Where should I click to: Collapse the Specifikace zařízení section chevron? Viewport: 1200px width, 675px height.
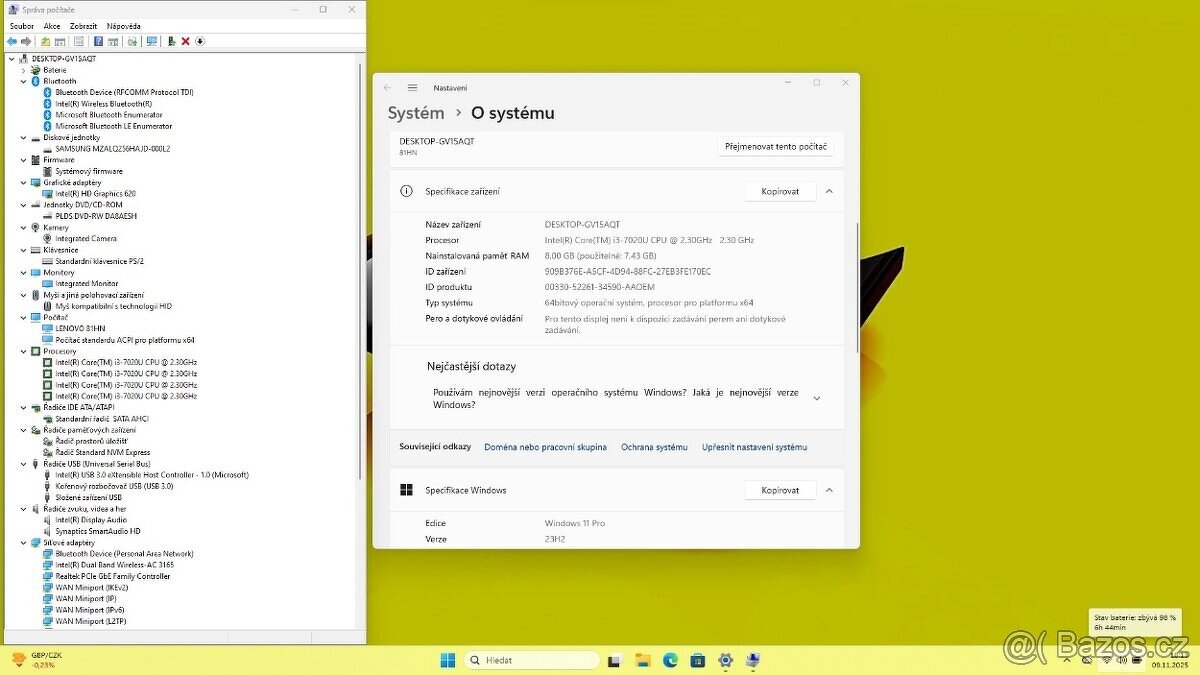click(x=830, y=191)
